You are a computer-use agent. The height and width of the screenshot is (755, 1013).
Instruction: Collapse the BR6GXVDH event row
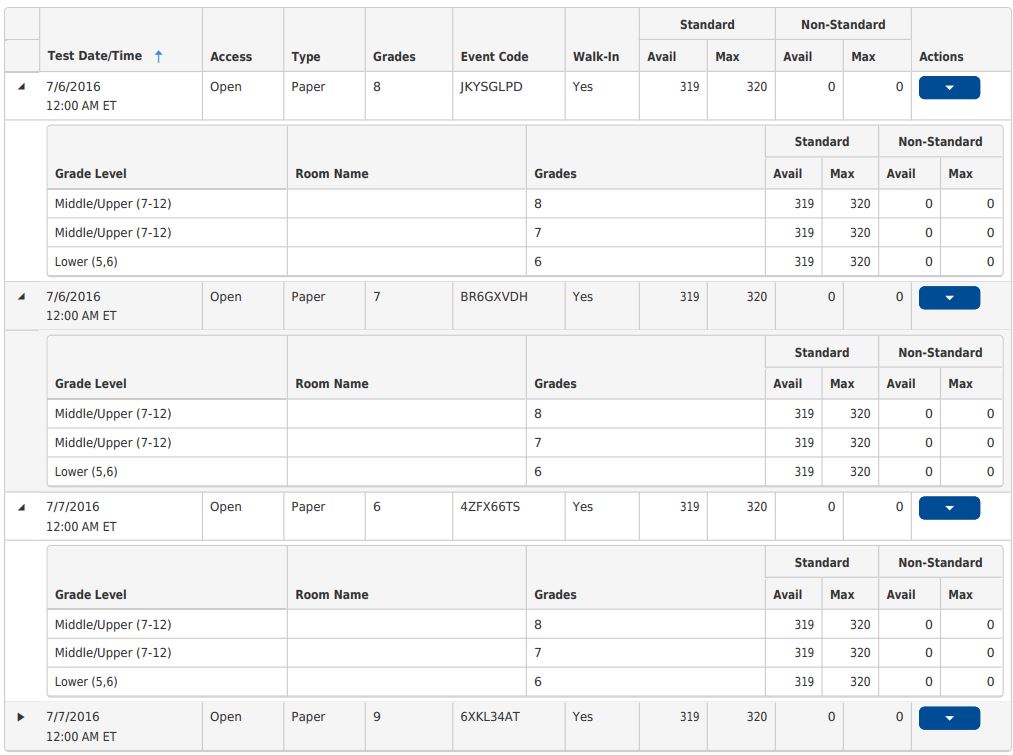[x=22, y=297]
